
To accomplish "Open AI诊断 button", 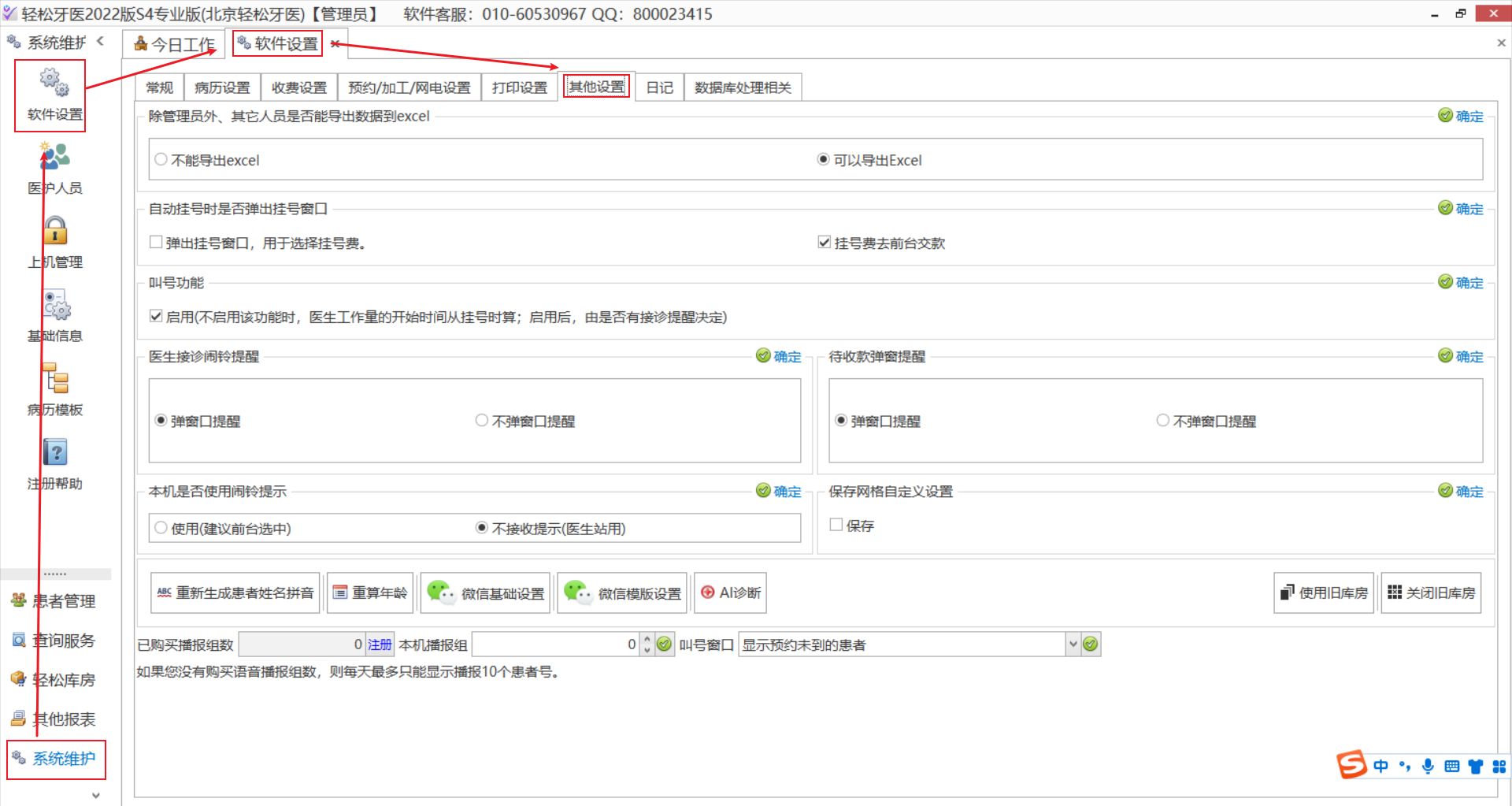I will click(x=730, y=592).
